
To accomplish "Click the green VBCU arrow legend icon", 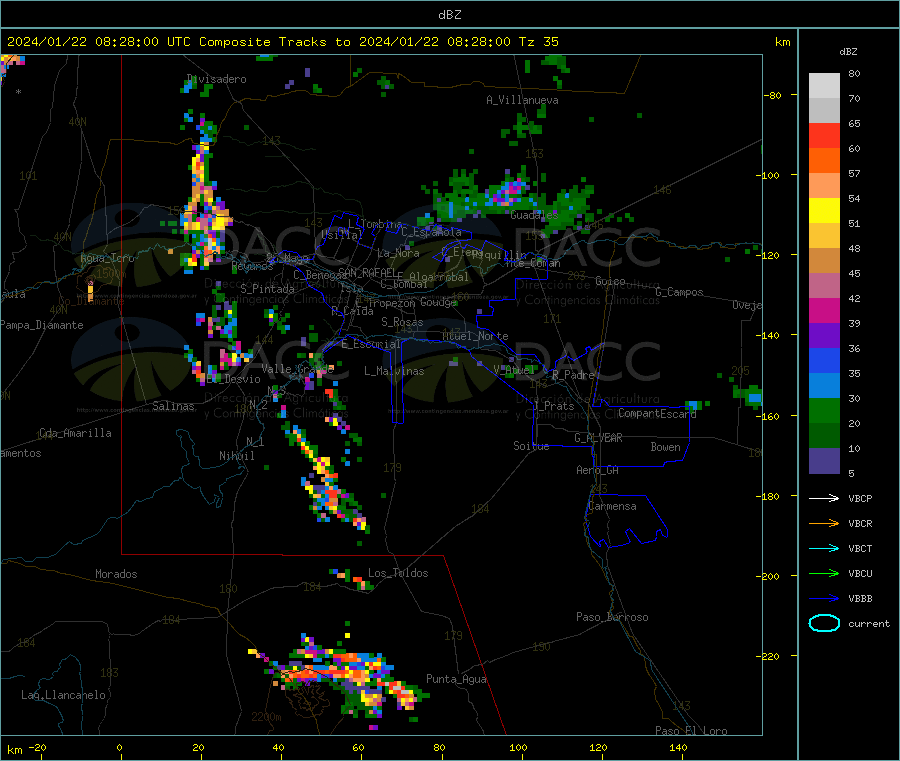I will point(824,573).
